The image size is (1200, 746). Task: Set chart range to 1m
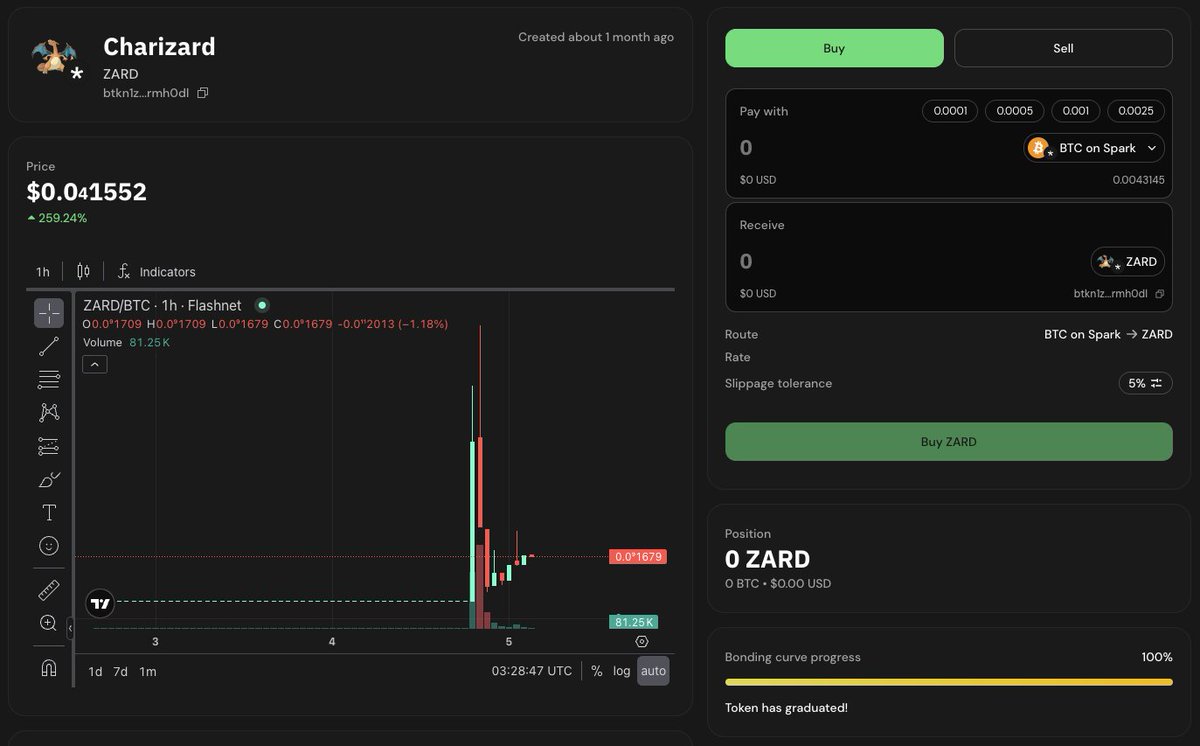(x=148, y=671)
